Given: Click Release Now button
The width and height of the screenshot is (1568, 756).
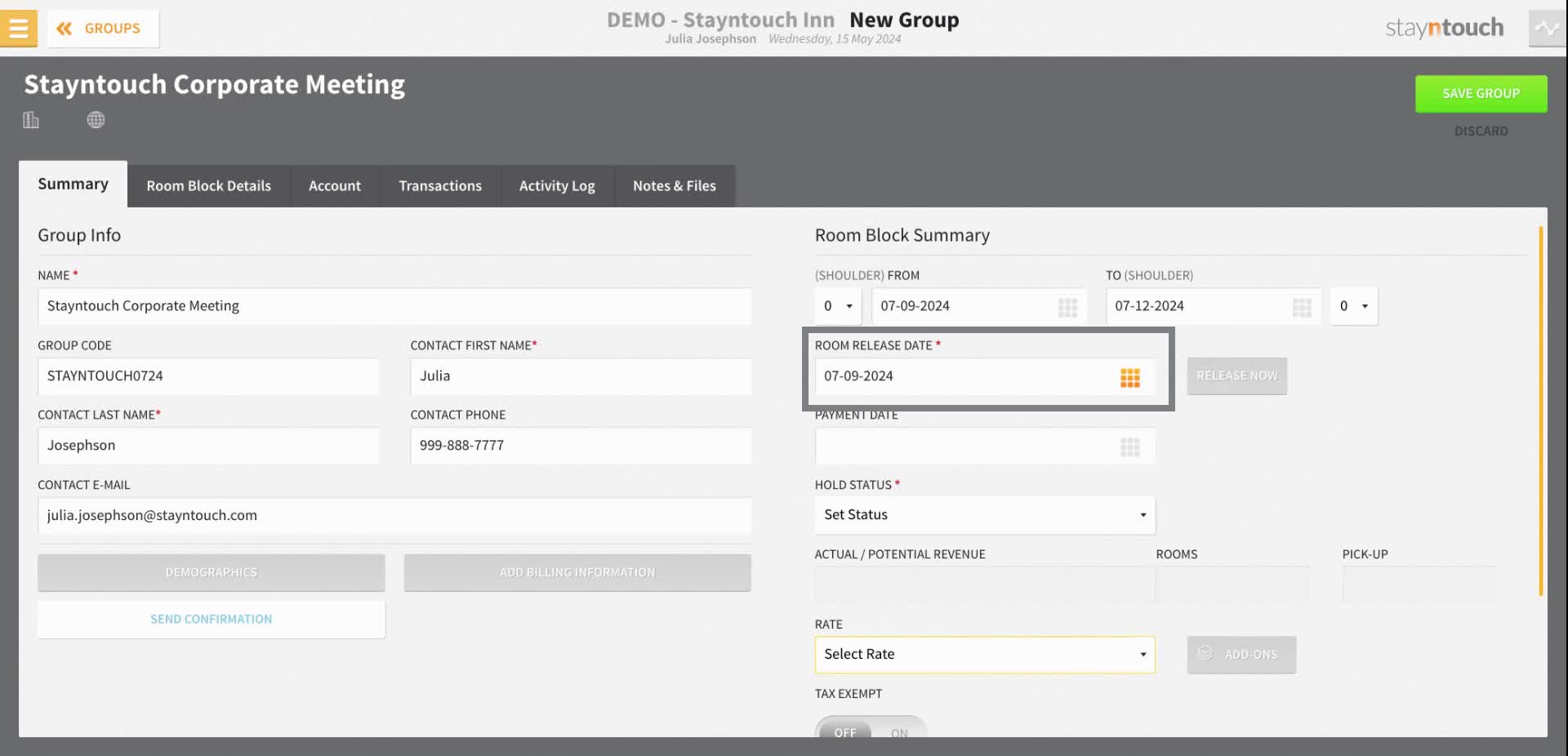Looking at the screenshot, I should pyautogui.click(x=1237, y=376).
